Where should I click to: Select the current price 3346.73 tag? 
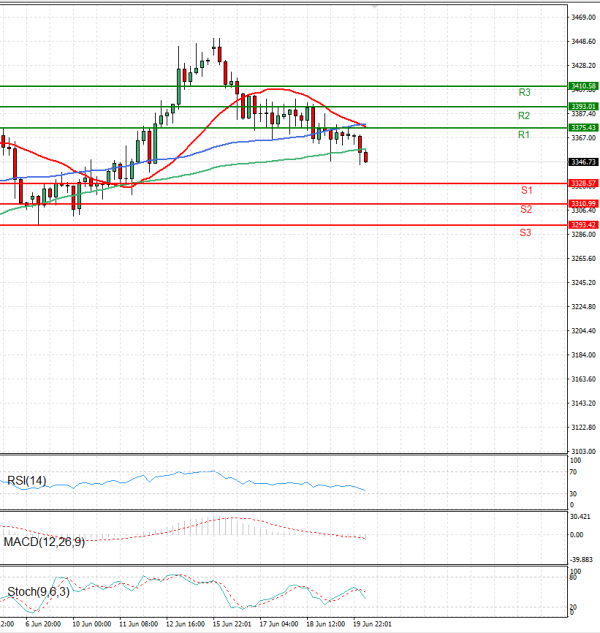(583, 162)
